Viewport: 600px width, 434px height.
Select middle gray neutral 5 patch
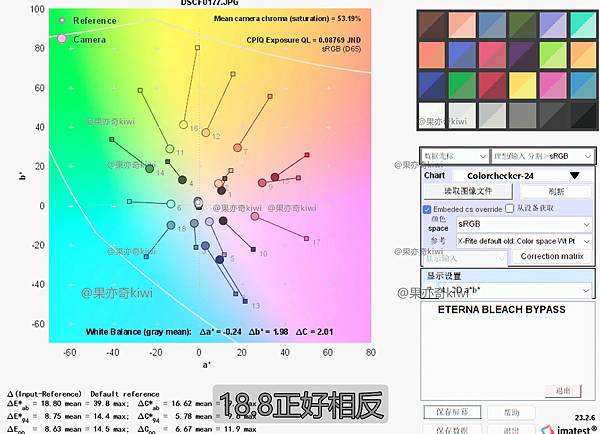[523, 115]
